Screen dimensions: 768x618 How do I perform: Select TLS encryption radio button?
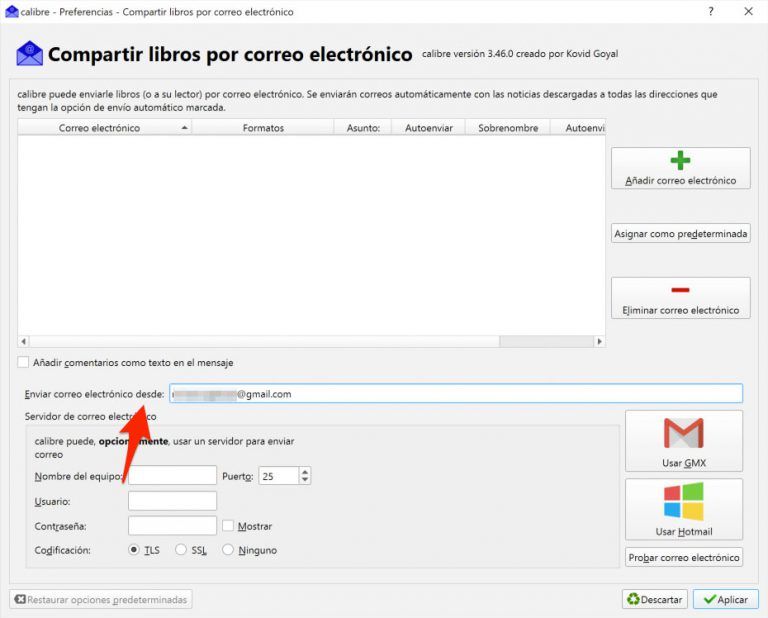click(x=134, y=549)
